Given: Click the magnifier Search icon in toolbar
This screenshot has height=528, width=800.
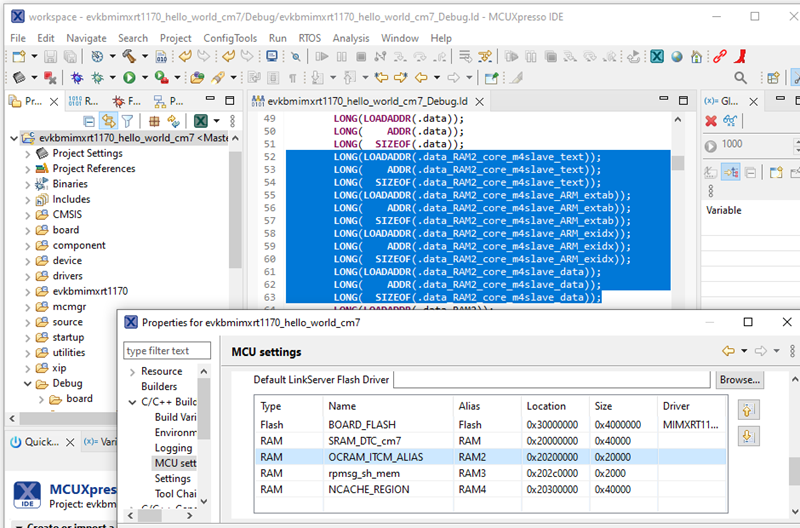Looking at the screenshot, I should click(740, 78).
